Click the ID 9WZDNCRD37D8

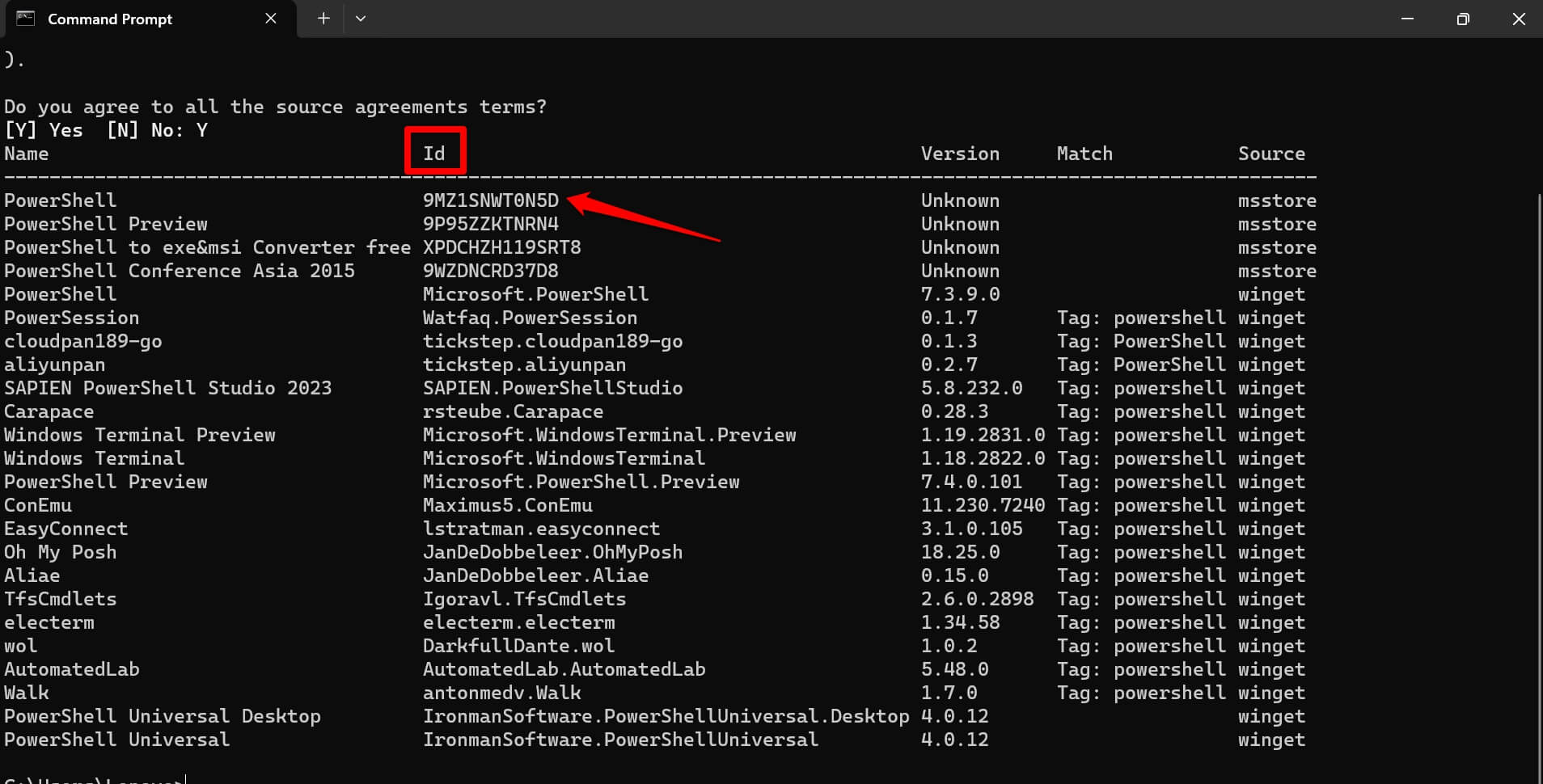(x=491, y=271)
